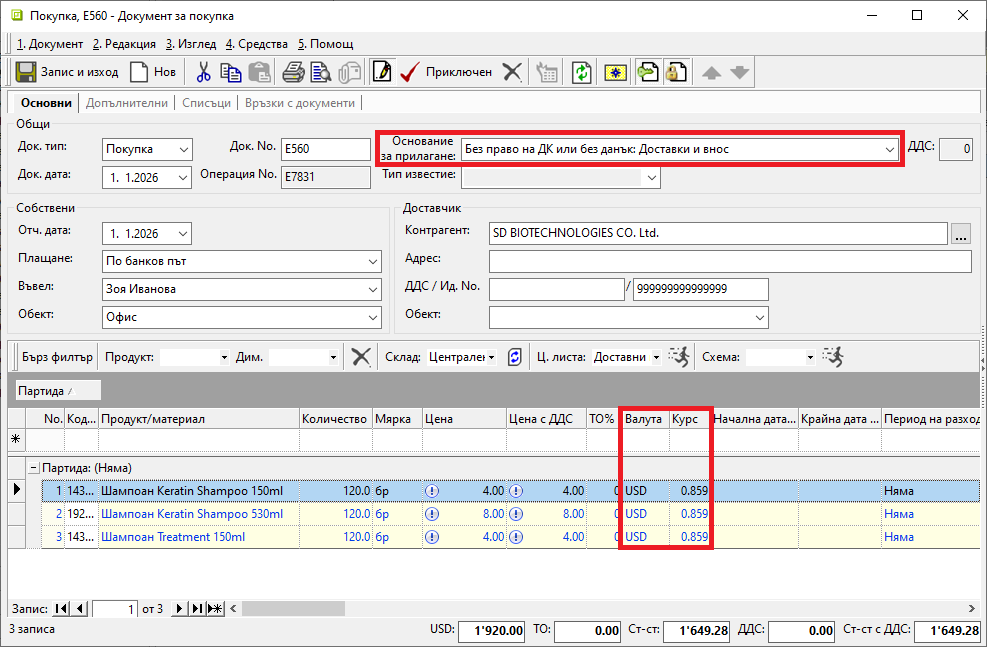This screenshot has height=647, width=987.
Task: Click the Запис и изход button
Action: (67, 72)
